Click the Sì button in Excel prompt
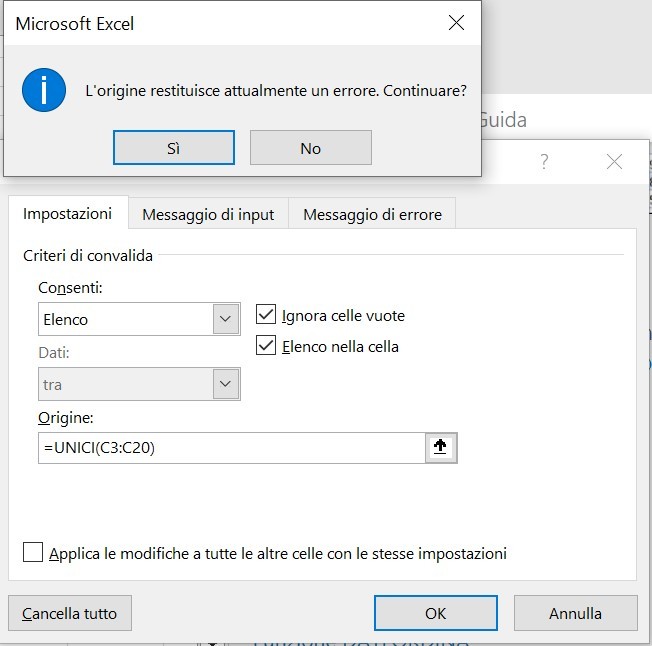652x646 pixels. [174, 148]
